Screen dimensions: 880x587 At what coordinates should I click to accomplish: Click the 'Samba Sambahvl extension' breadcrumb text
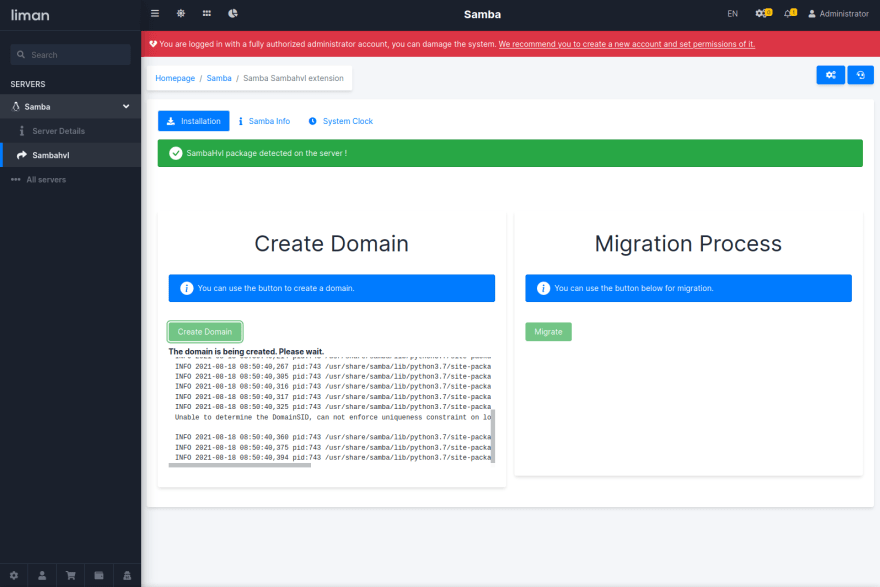click(x=293, y=78)
